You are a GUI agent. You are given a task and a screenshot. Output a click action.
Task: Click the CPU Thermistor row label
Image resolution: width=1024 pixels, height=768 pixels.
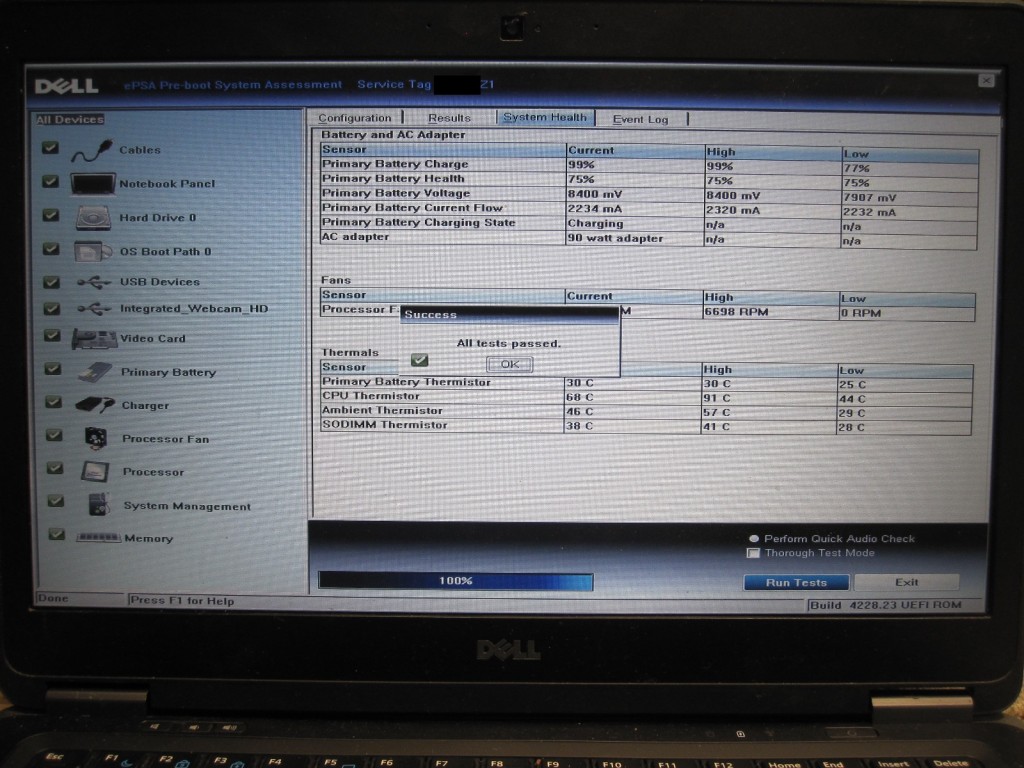[371, 396]
